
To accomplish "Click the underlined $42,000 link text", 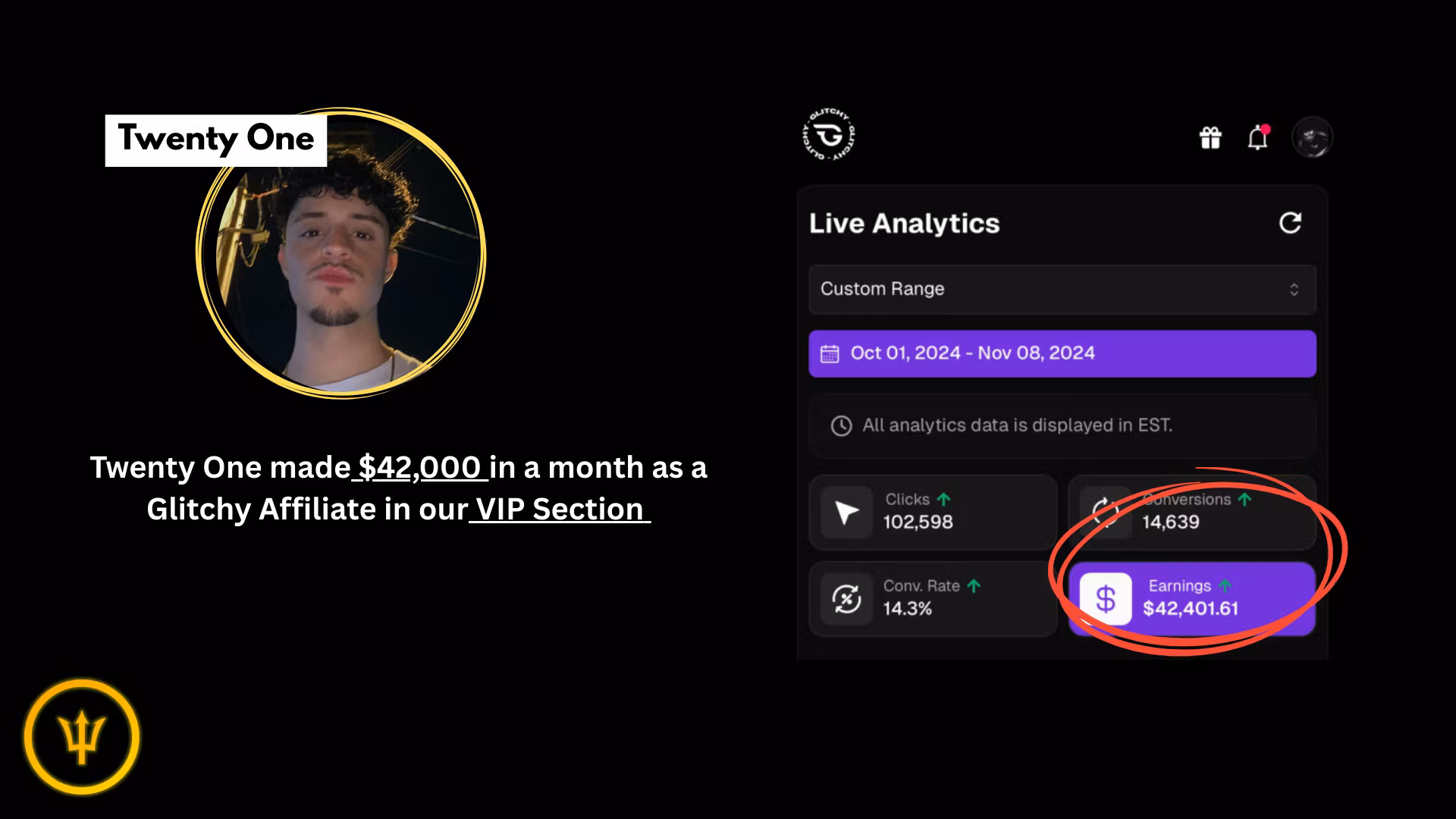I will (419, 468).
